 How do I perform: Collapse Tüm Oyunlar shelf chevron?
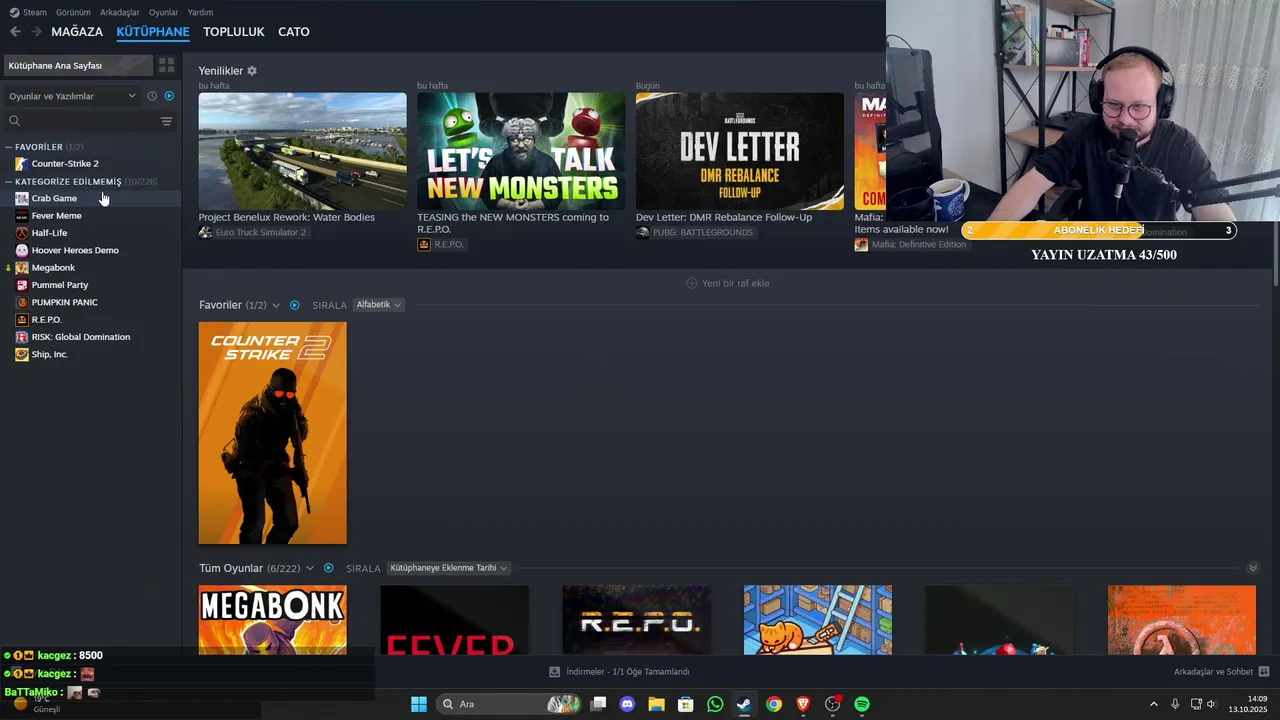tap(310, 568)
